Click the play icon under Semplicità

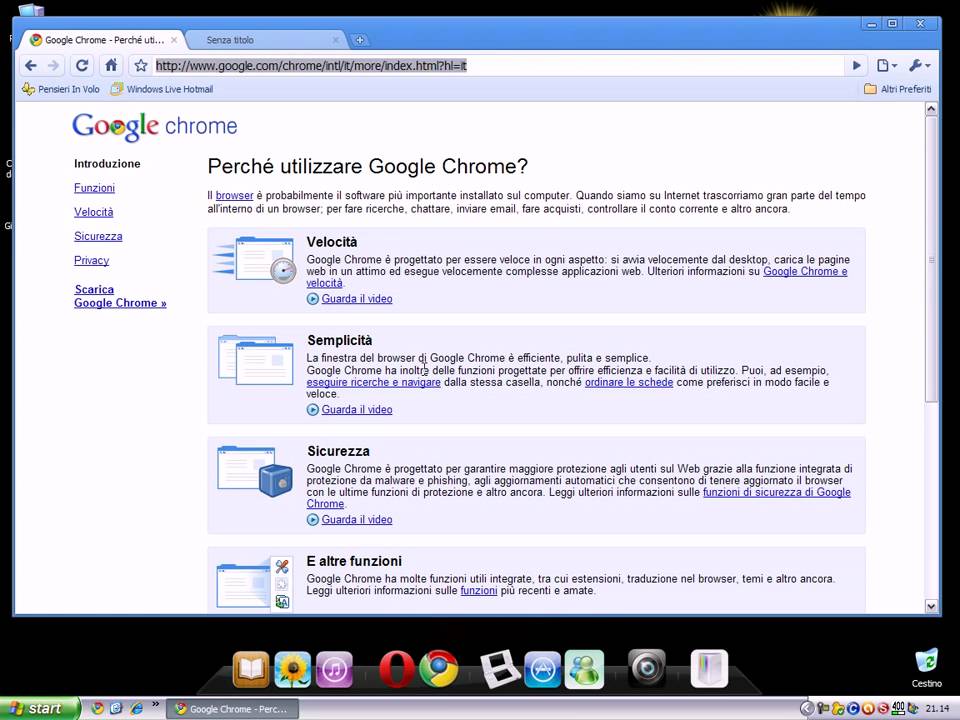click(313, 410)
